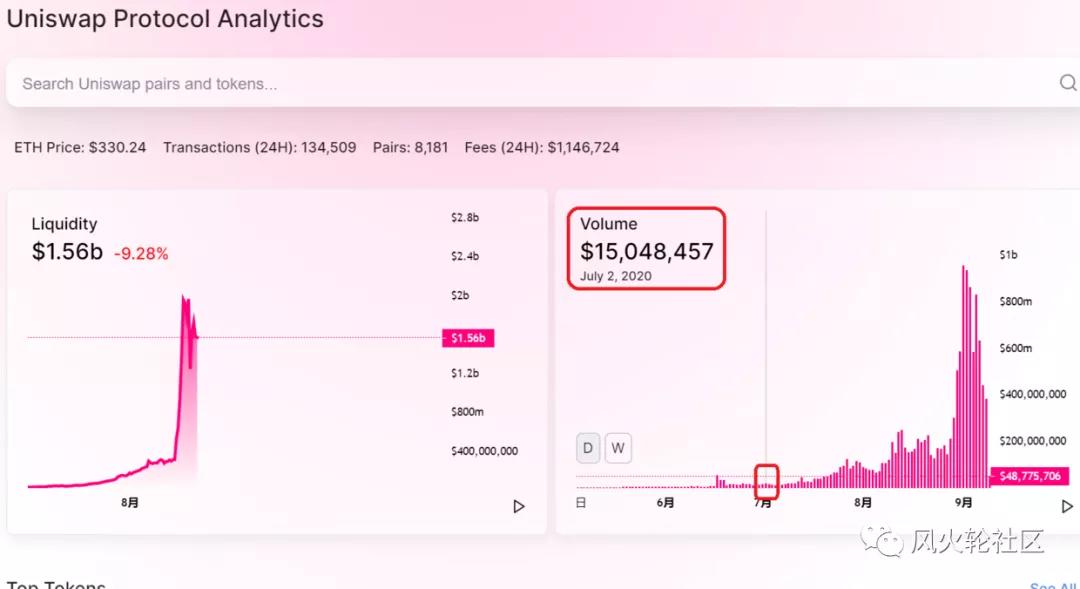The height and width of the screenshot is (589, 1080).
Task: Click the 8月 label on Liquidity chart
Action: (x=130, y=502)
